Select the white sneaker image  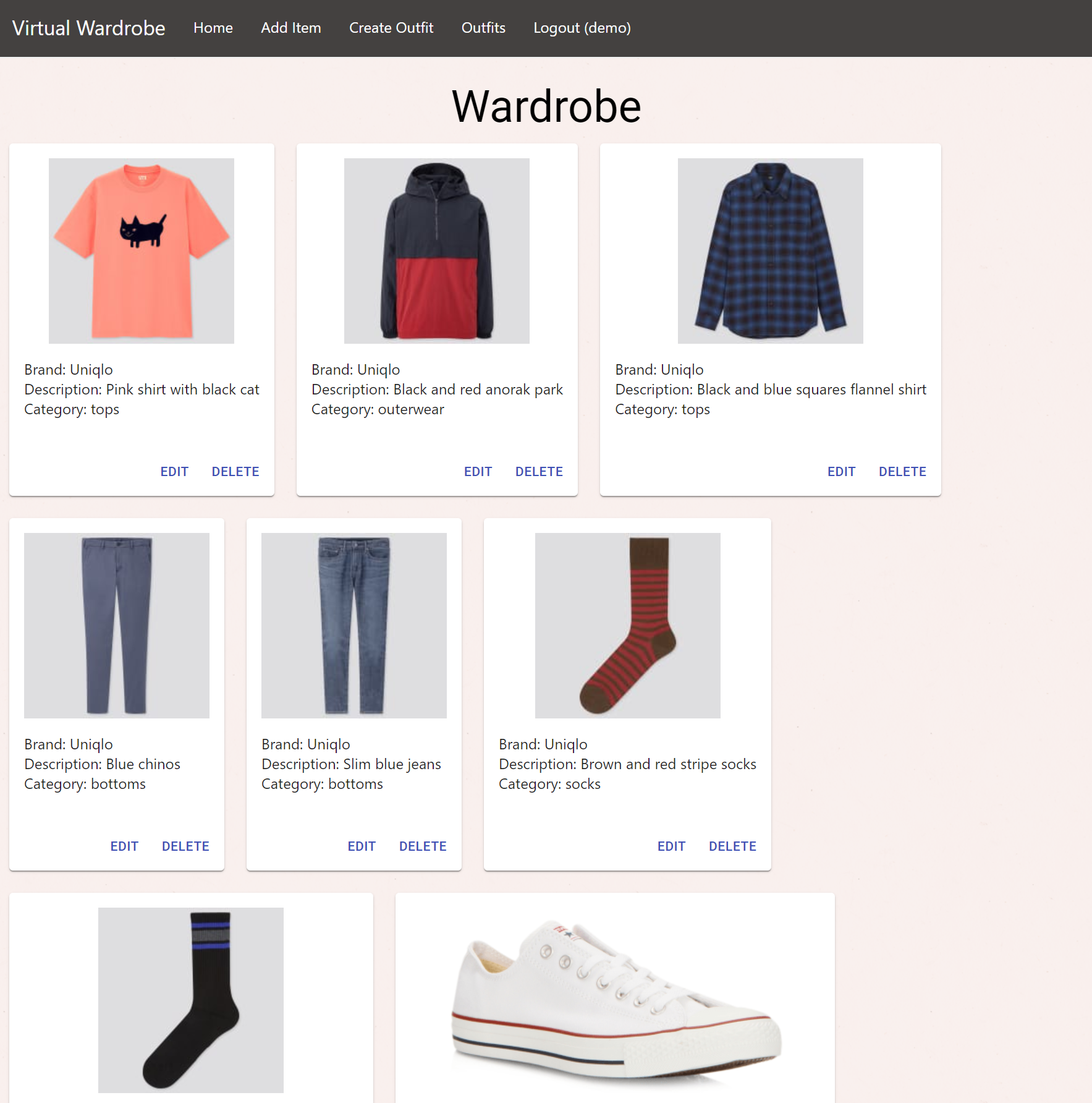coord(616,1000)
